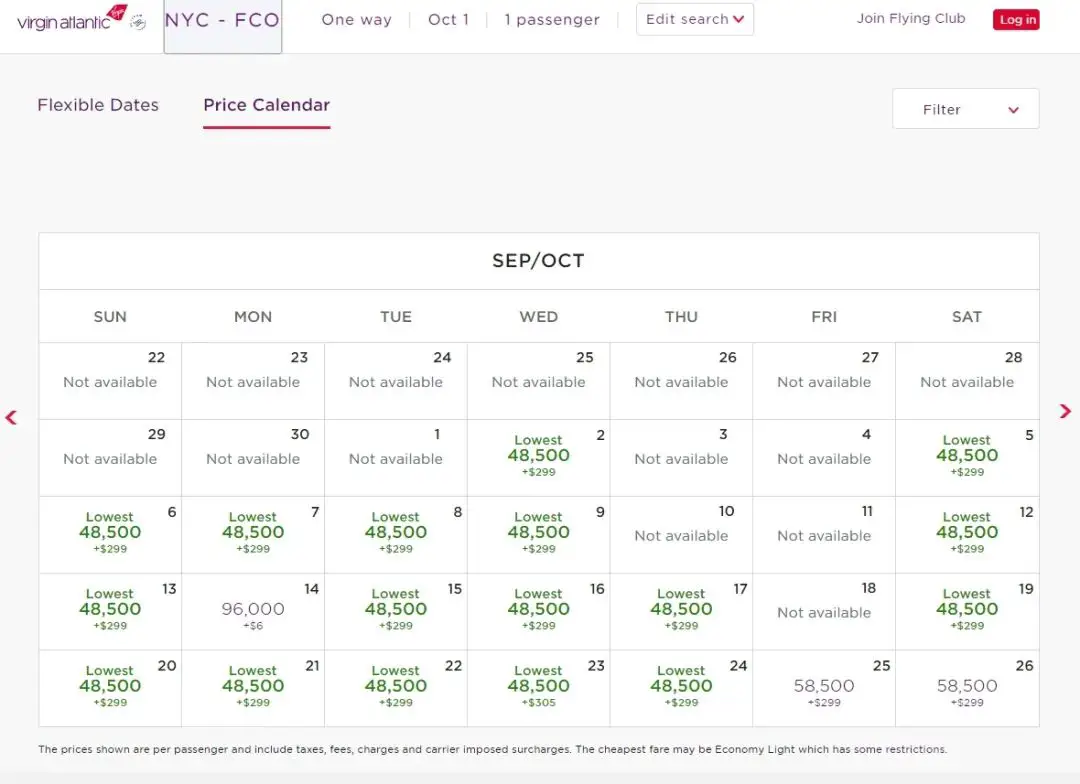Select Sunday October 6 lowest fare
1080x784 pixels.
tap(110, 533)
